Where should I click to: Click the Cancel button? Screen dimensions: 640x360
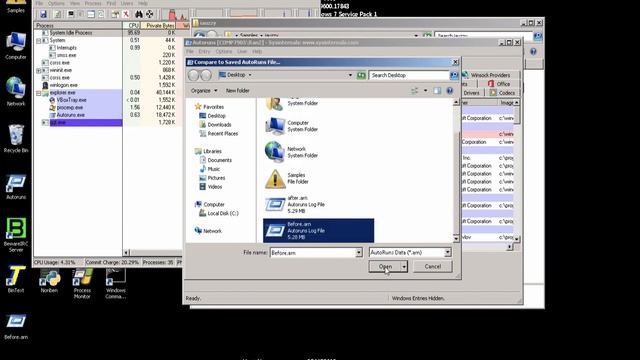click(x=433, y=267)
